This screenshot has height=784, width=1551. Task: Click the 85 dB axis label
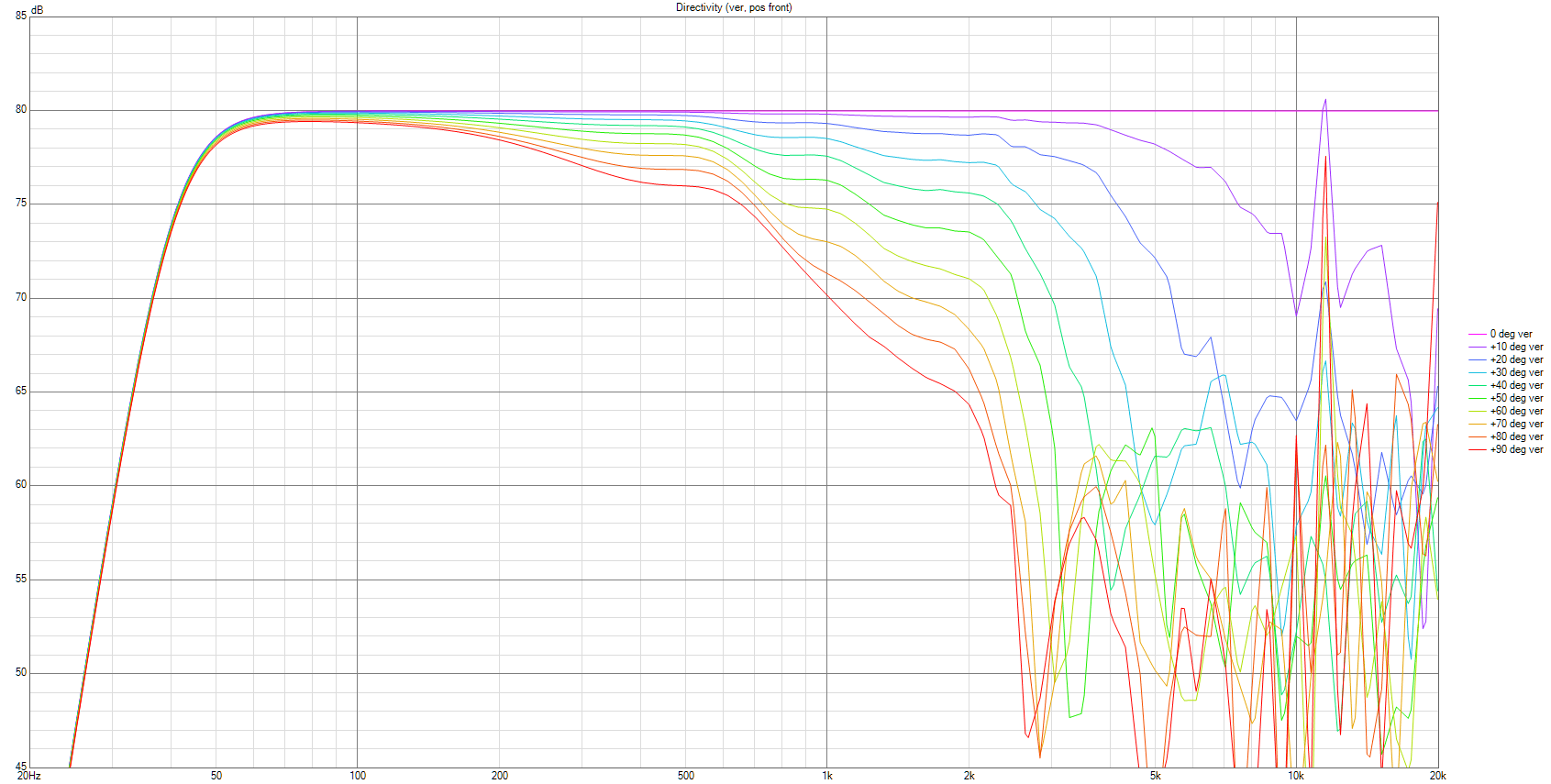click(21, 16)
